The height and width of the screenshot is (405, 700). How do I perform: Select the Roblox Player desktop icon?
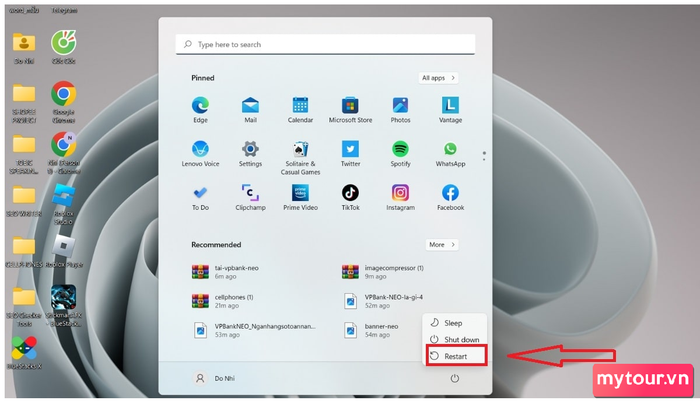point(63,251)
